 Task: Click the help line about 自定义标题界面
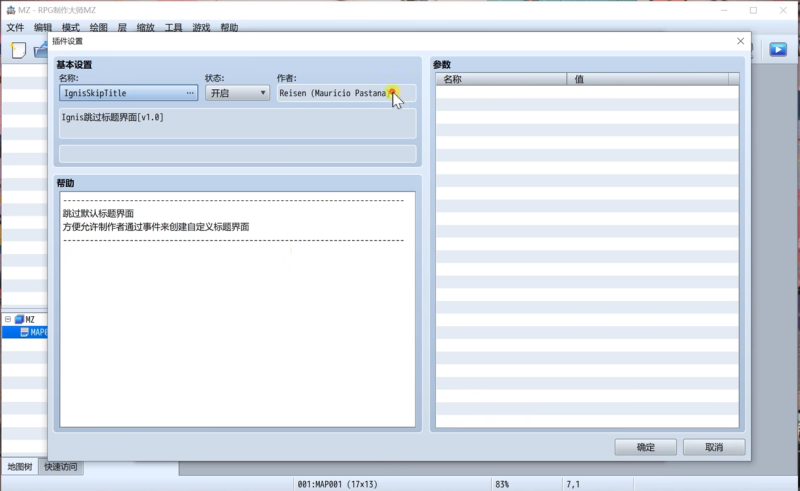point(156,227)
